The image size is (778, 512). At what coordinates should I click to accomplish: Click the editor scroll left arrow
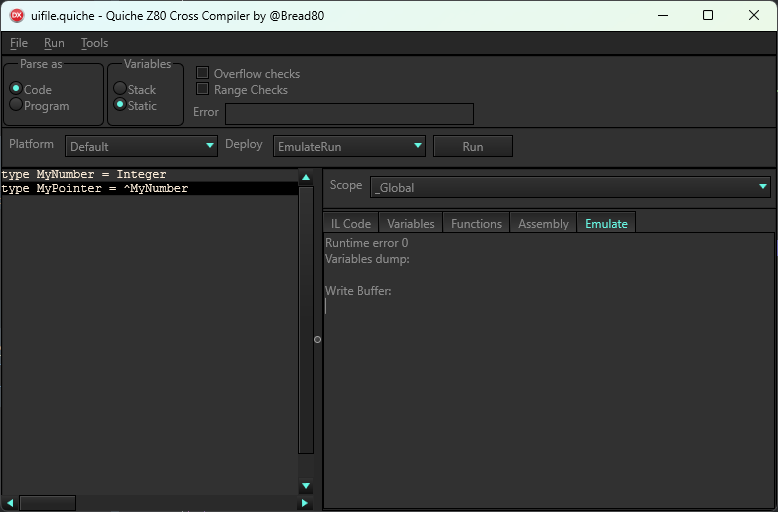9,503
